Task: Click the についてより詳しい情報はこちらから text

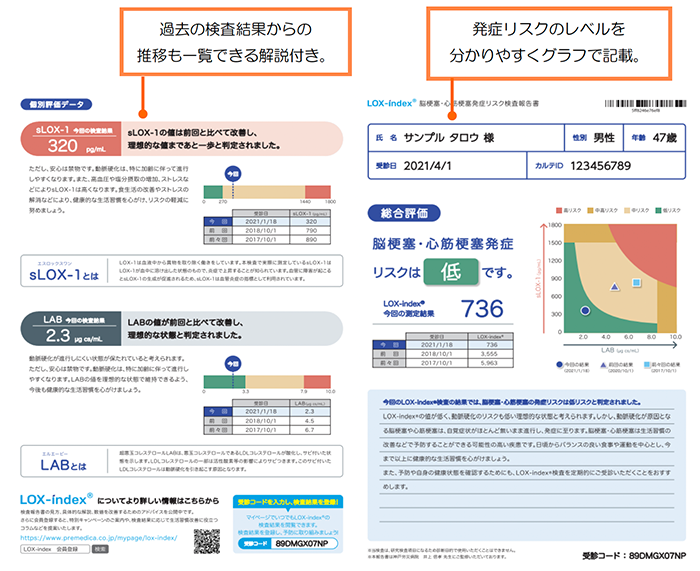Action: [158, 500]
